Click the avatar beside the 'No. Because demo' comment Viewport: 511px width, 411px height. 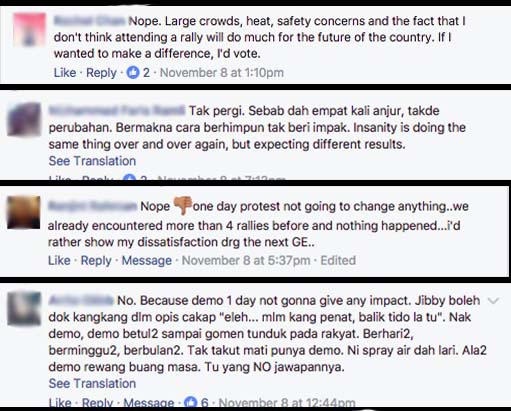point(24,308)
